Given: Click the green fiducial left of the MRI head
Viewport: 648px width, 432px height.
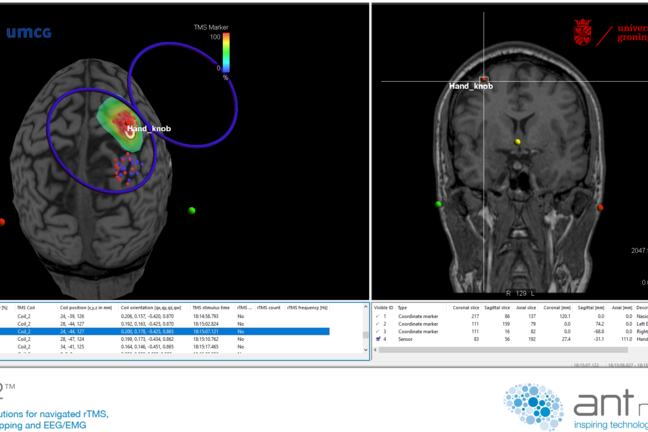Looking at the screenshot, I should 439,204.
